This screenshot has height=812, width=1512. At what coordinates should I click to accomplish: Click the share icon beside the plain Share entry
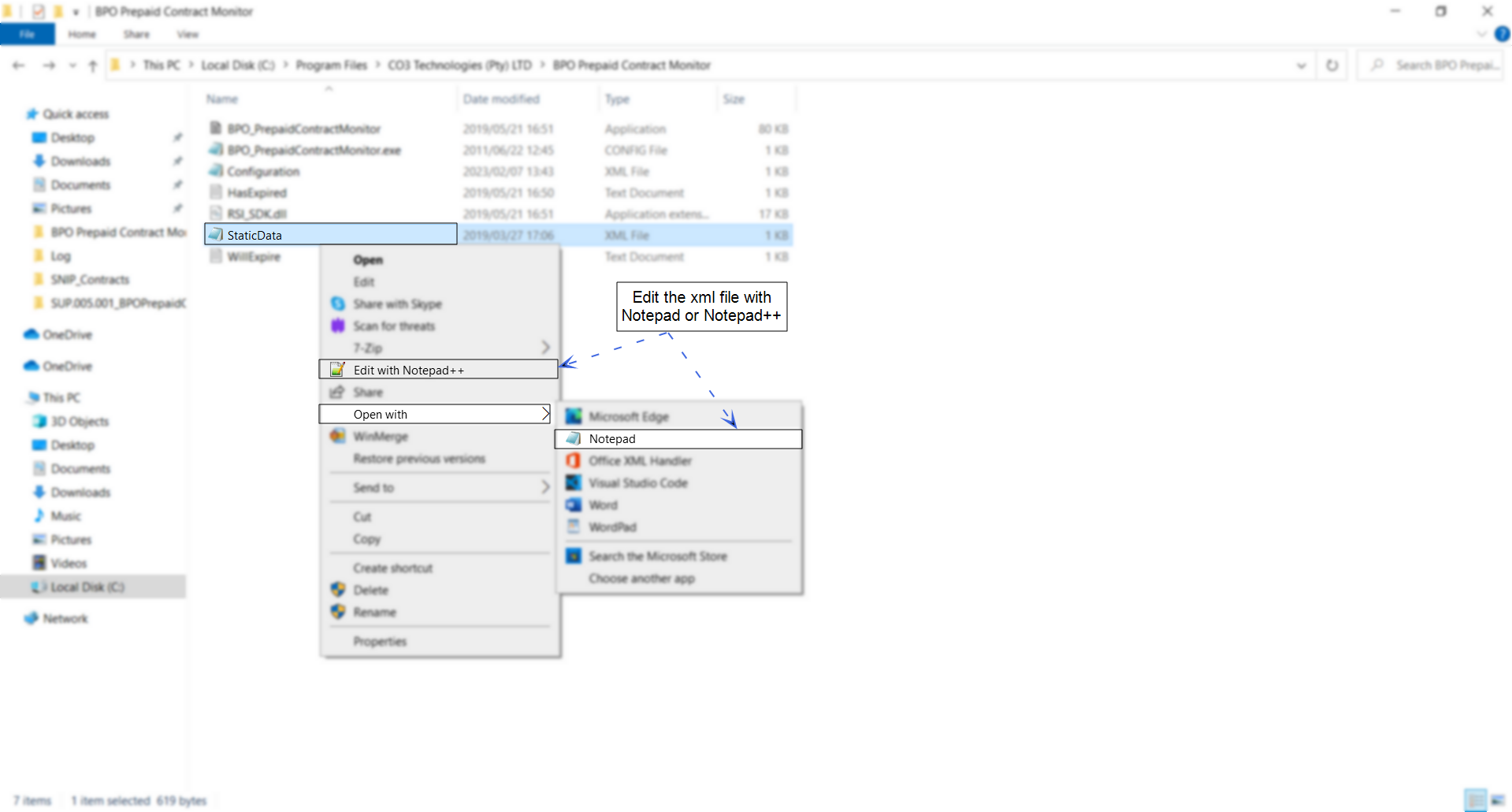click(x=337, y=392)
